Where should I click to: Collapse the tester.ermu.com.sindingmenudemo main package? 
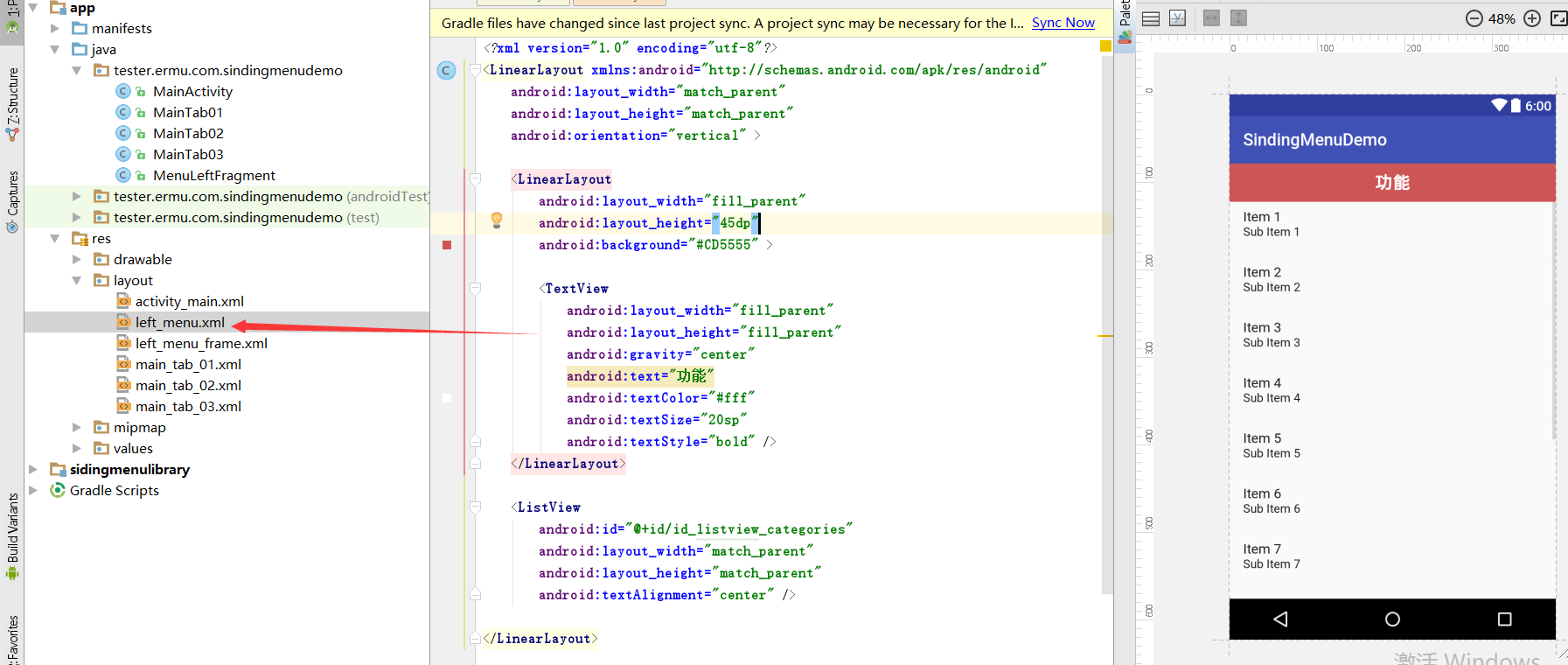click(77, 70)
